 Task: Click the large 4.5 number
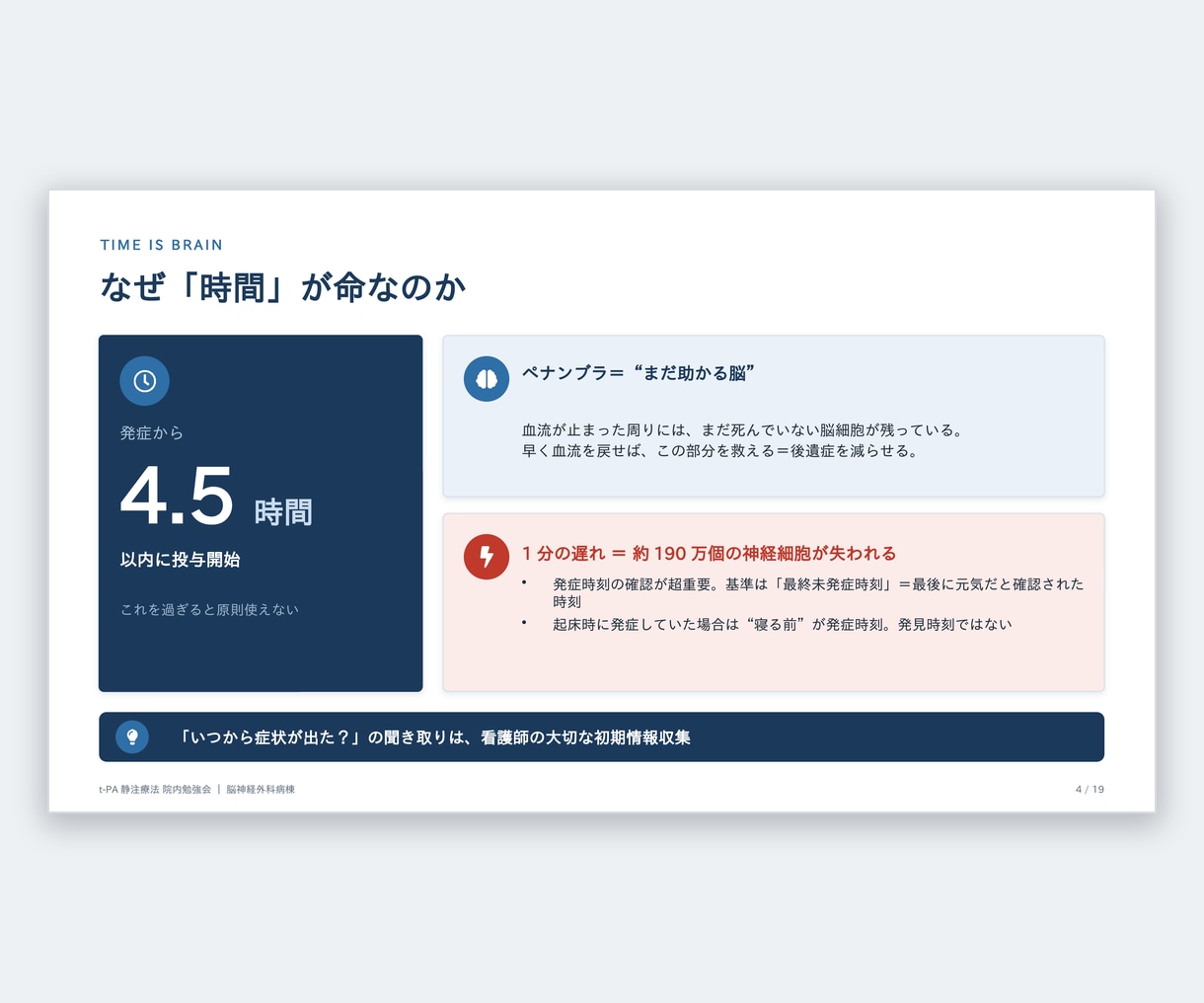point(178,495)
